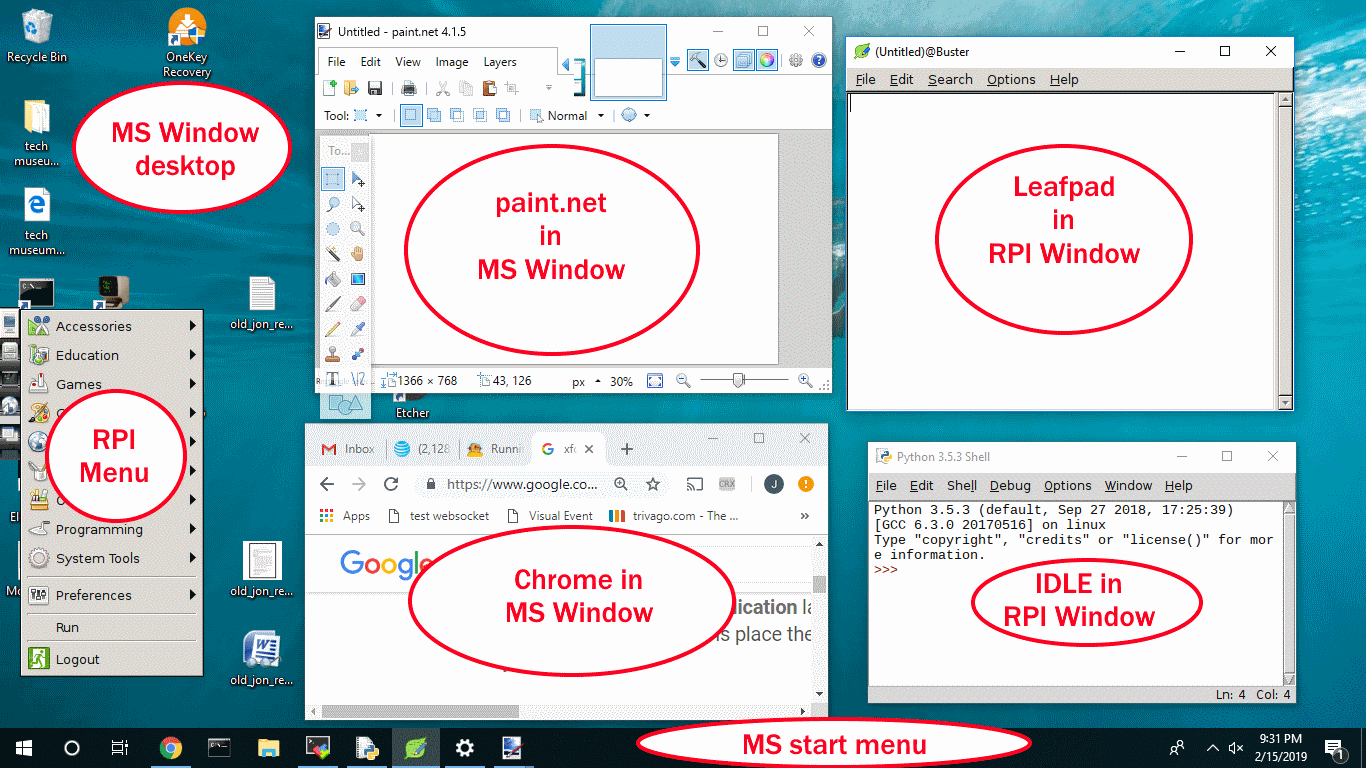The height and width of the screenshot is (768, 1366).
Task: Select the Pan hand tool
Action: (x=357, y=253)
